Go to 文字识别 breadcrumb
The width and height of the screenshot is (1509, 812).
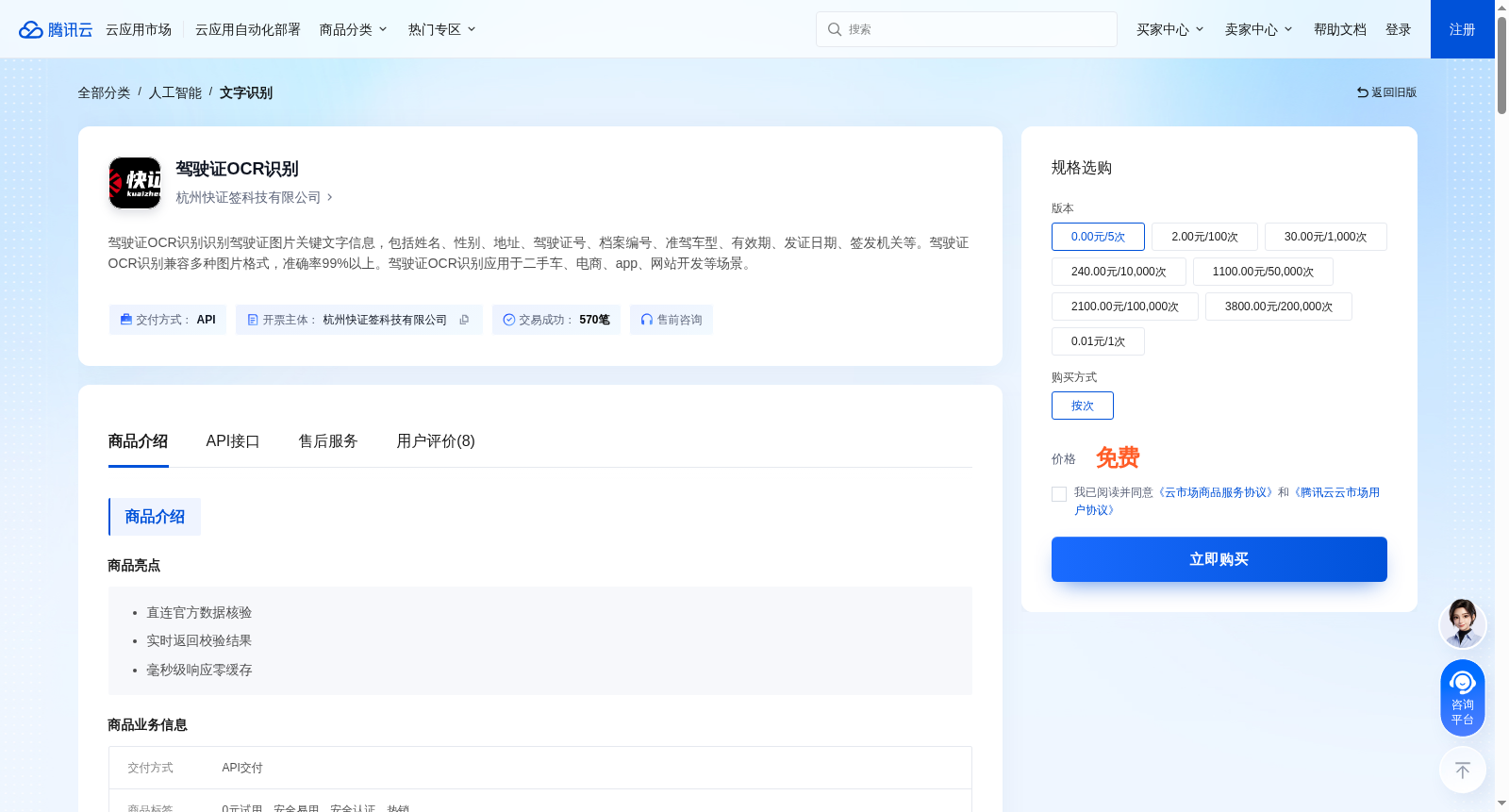pos(246,92)
